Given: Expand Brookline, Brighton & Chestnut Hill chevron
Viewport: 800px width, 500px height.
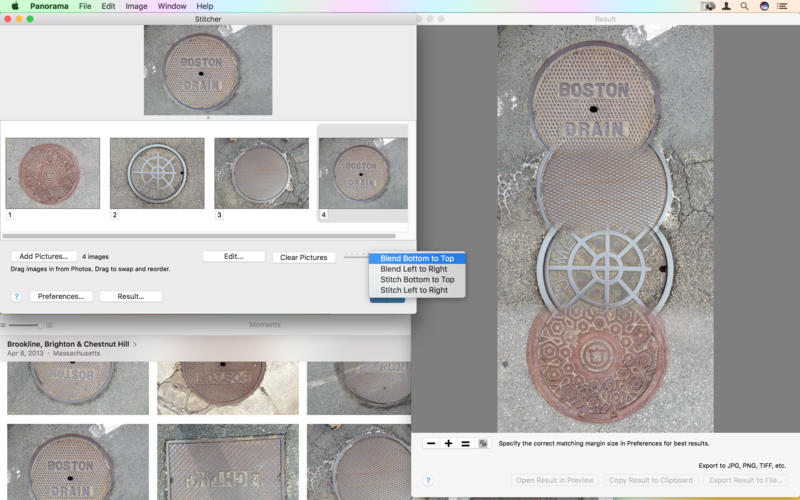Looking at the screenshot, I should (x=135, y=344).
